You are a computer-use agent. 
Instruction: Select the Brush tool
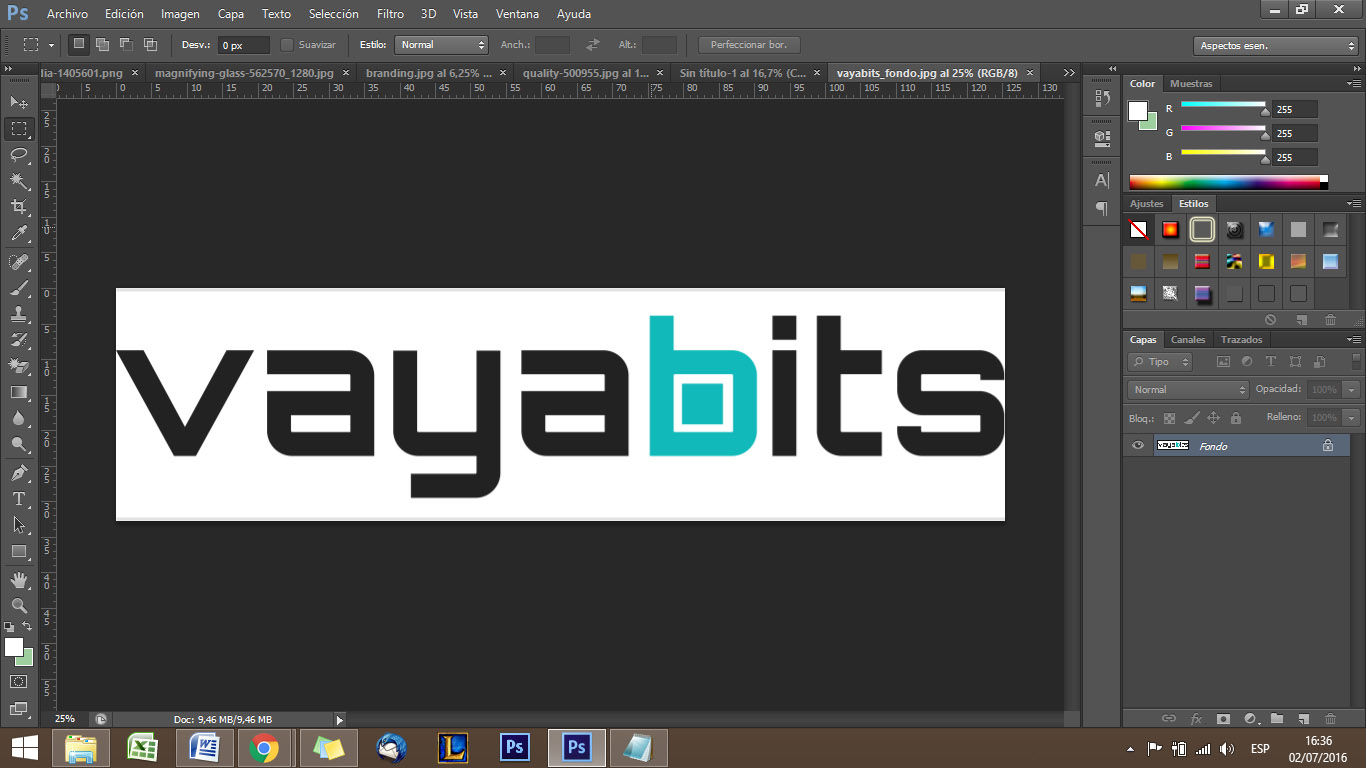tap(19, 288)
